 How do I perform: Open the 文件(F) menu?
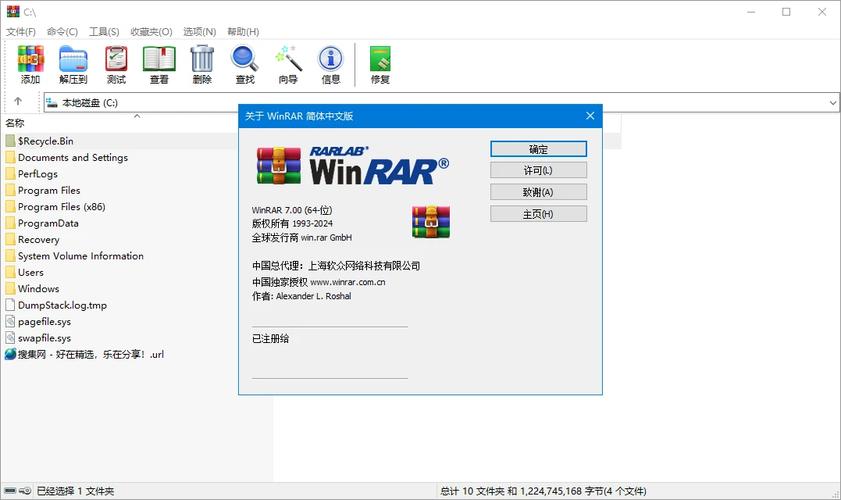(x=21, y=32)
